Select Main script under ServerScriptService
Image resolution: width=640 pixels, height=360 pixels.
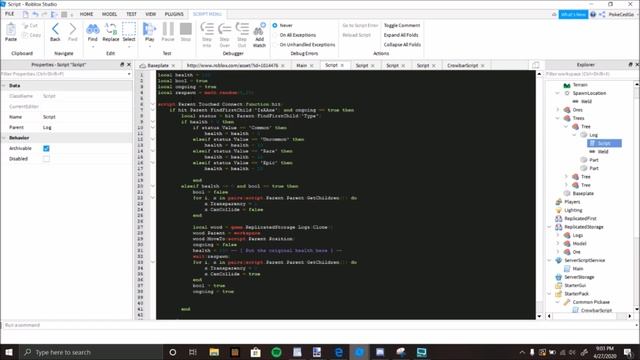578,269
